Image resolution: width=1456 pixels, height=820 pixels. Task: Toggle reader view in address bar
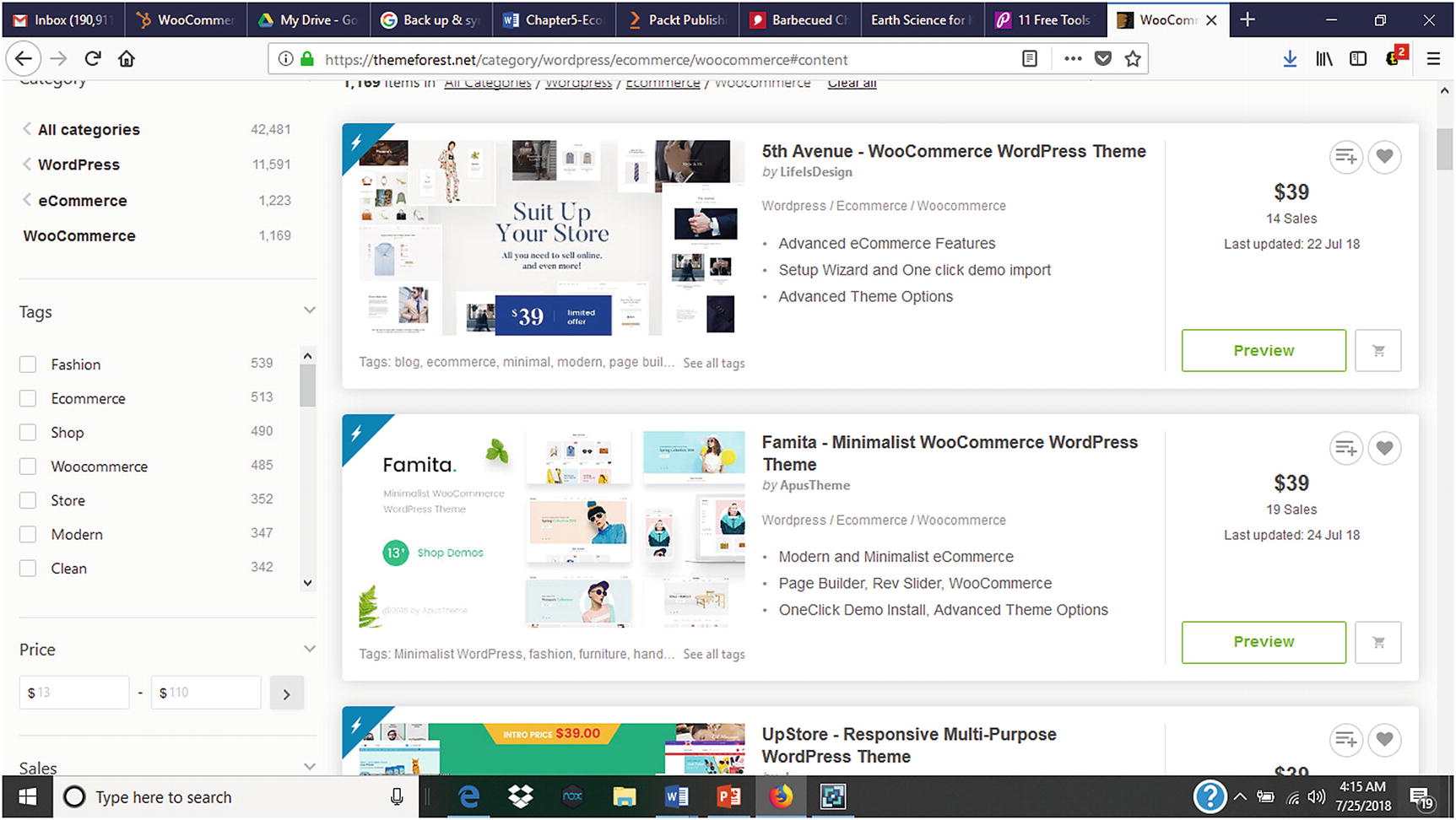pos(1029,59)
